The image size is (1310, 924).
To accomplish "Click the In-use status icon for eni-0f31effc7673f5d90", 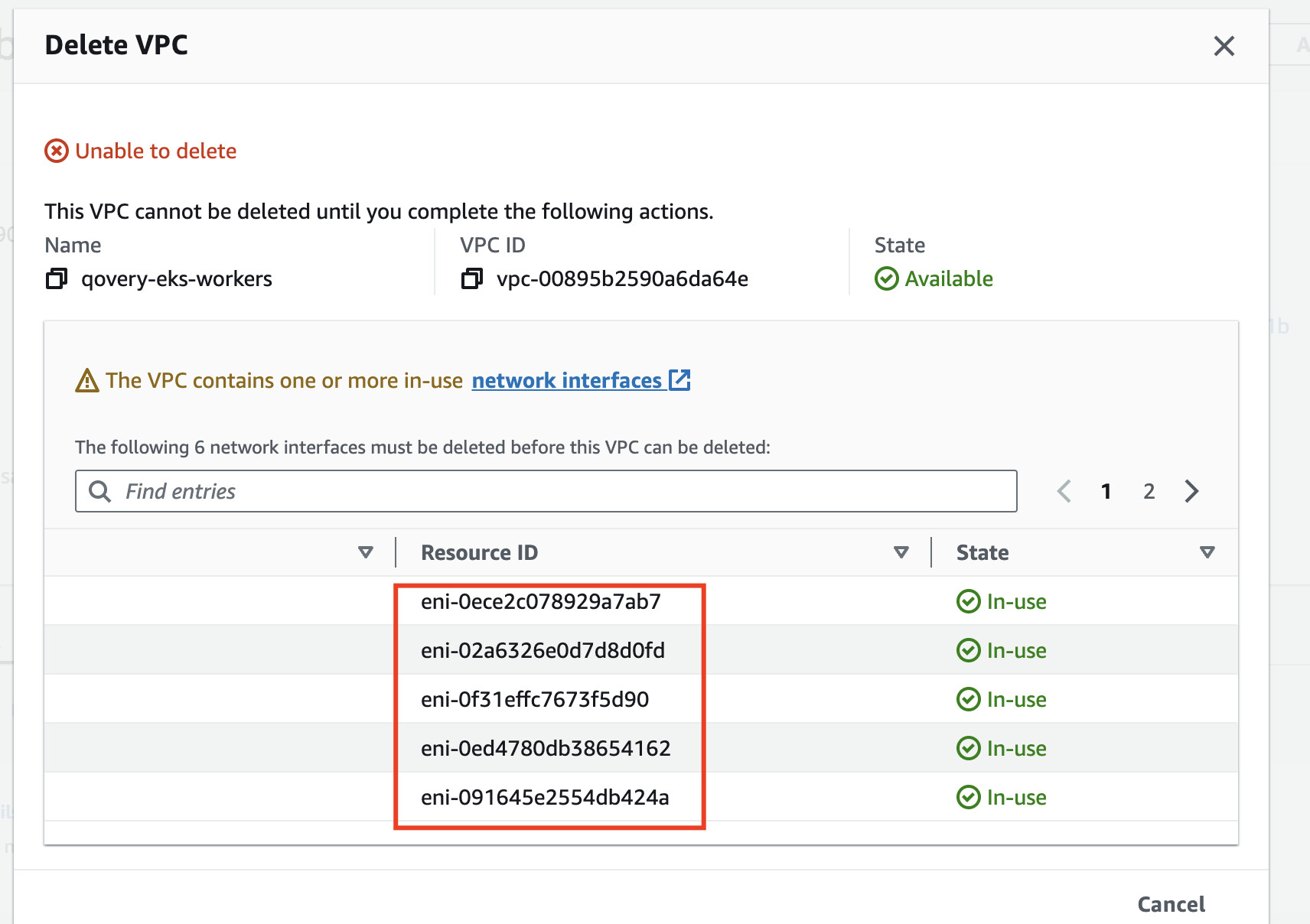I will coord(969,699).
